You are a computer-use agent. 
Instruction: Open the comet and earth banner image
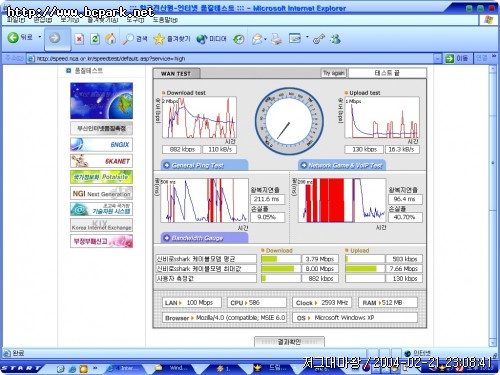pos(101,101)
